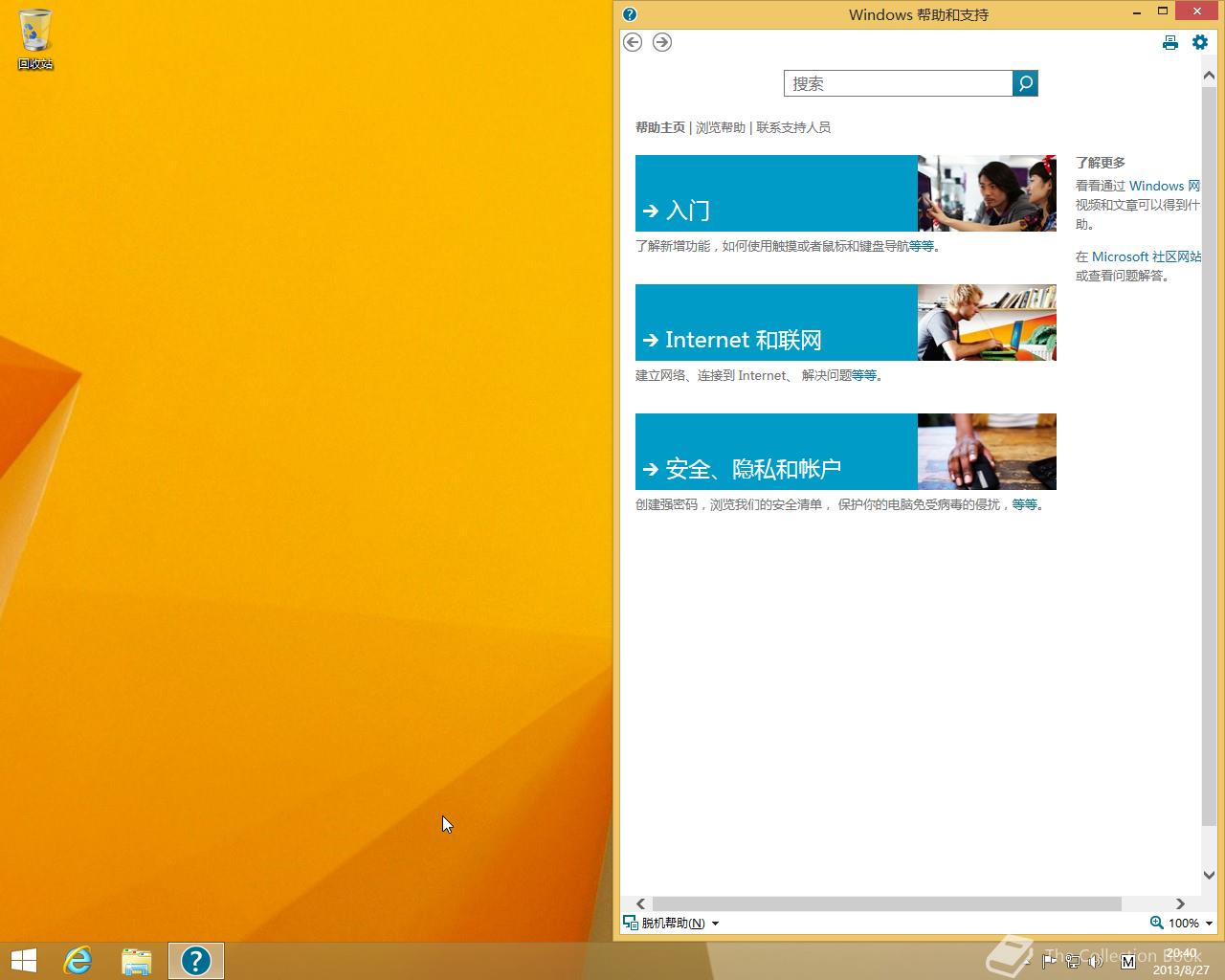Click Internet 和联网 banner photo
Screen dimensions: 1225x980
point(987,323)
